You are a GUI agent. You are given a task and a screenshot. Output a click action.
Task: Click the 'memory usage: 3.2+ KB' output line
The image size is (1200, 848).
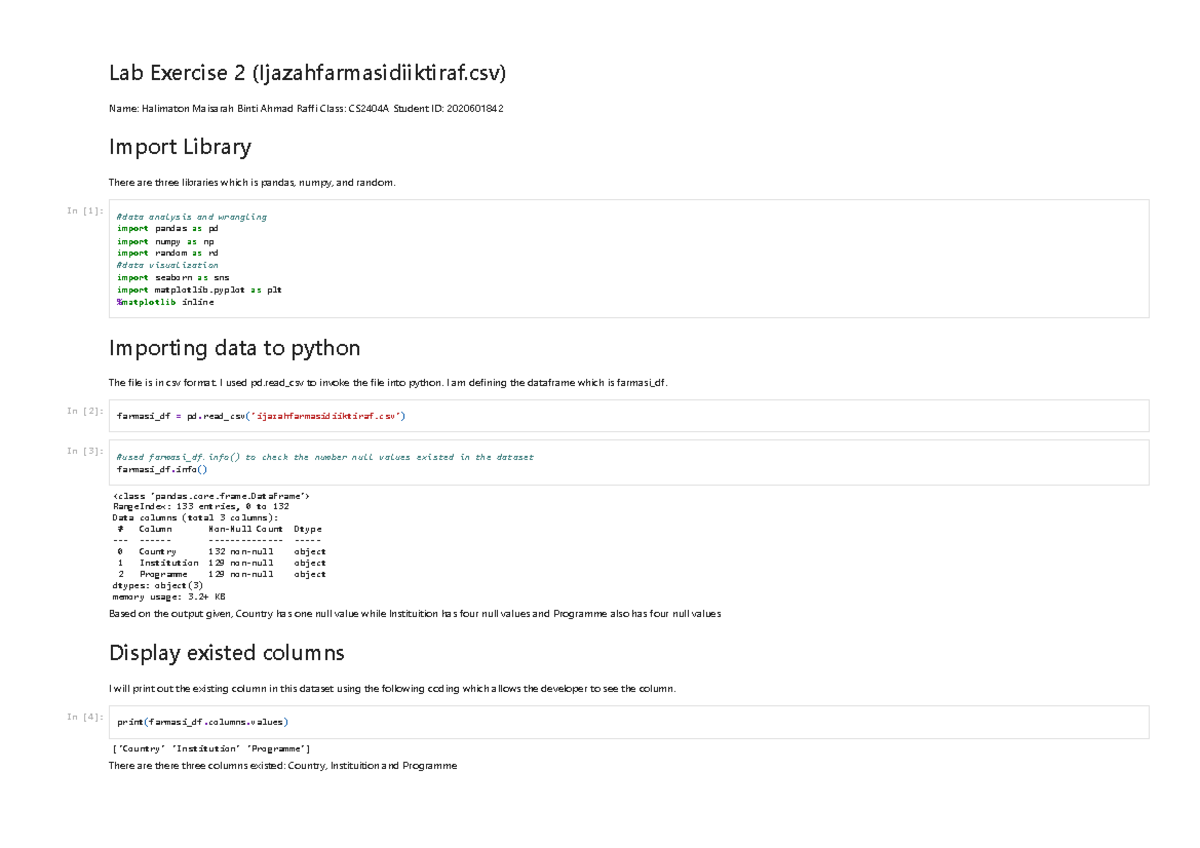[169, 596]
